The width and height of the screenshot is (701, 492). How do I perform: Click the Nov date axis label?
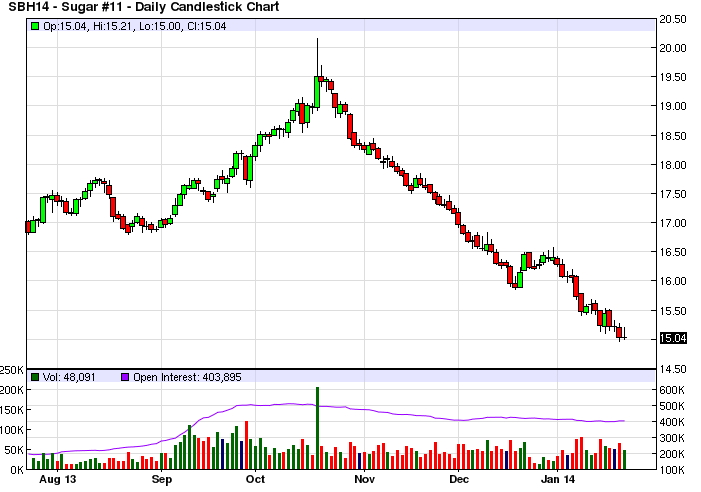click(x=364, y=479)
